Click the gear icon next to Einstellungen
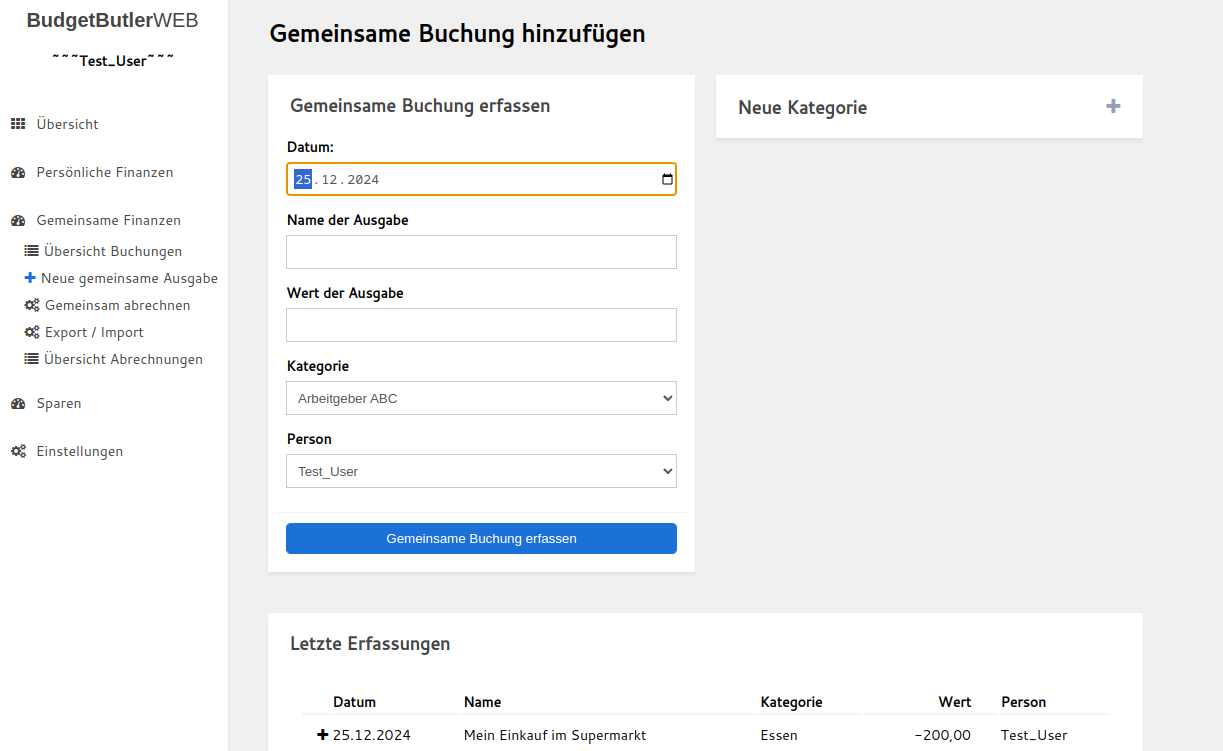Screen dimensions: 1223x751 [x=16, y=450]
